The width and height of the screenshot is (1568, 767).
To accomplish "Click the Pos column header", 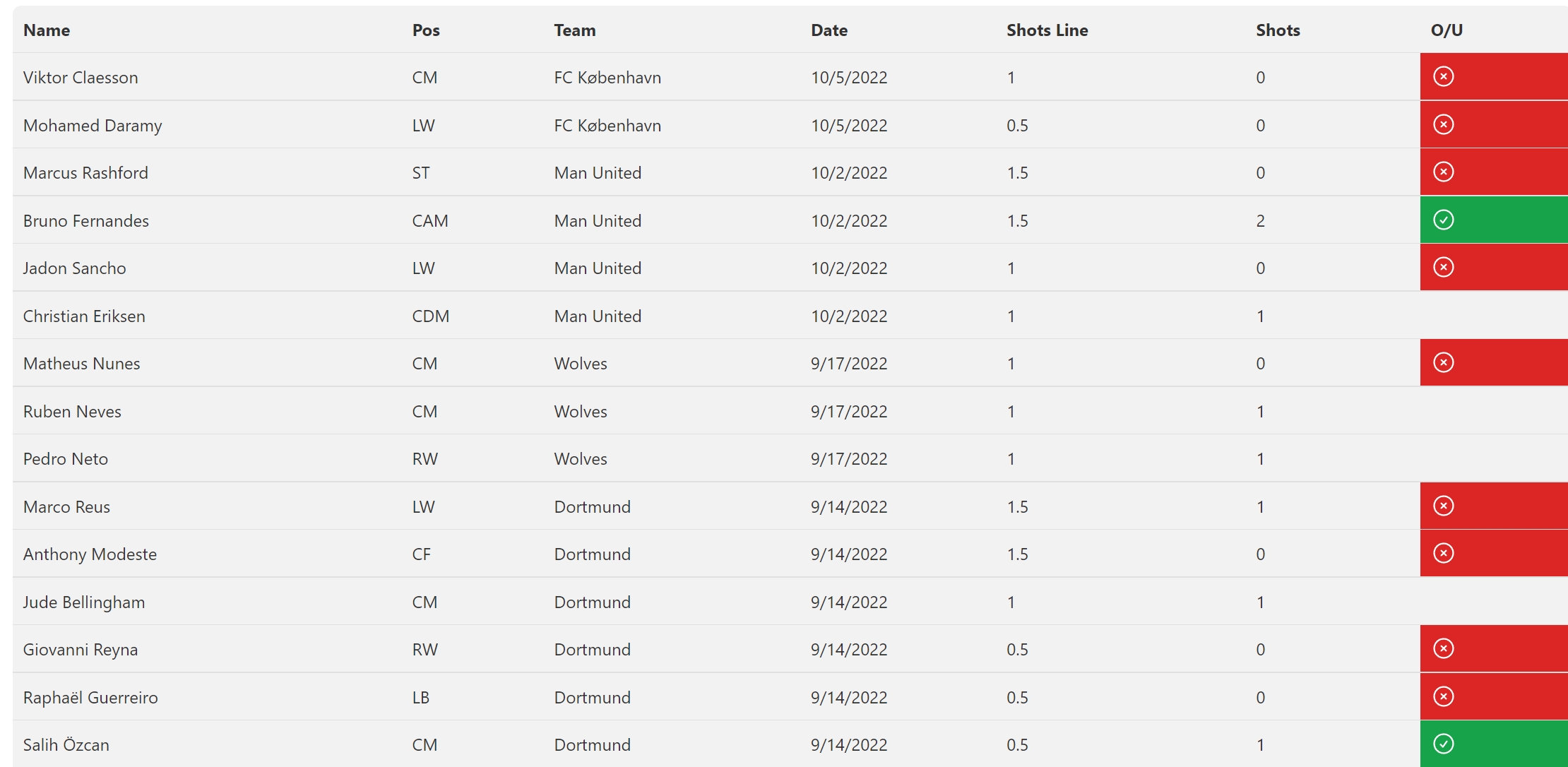I will pyautogui.click(x=426, y=30).
